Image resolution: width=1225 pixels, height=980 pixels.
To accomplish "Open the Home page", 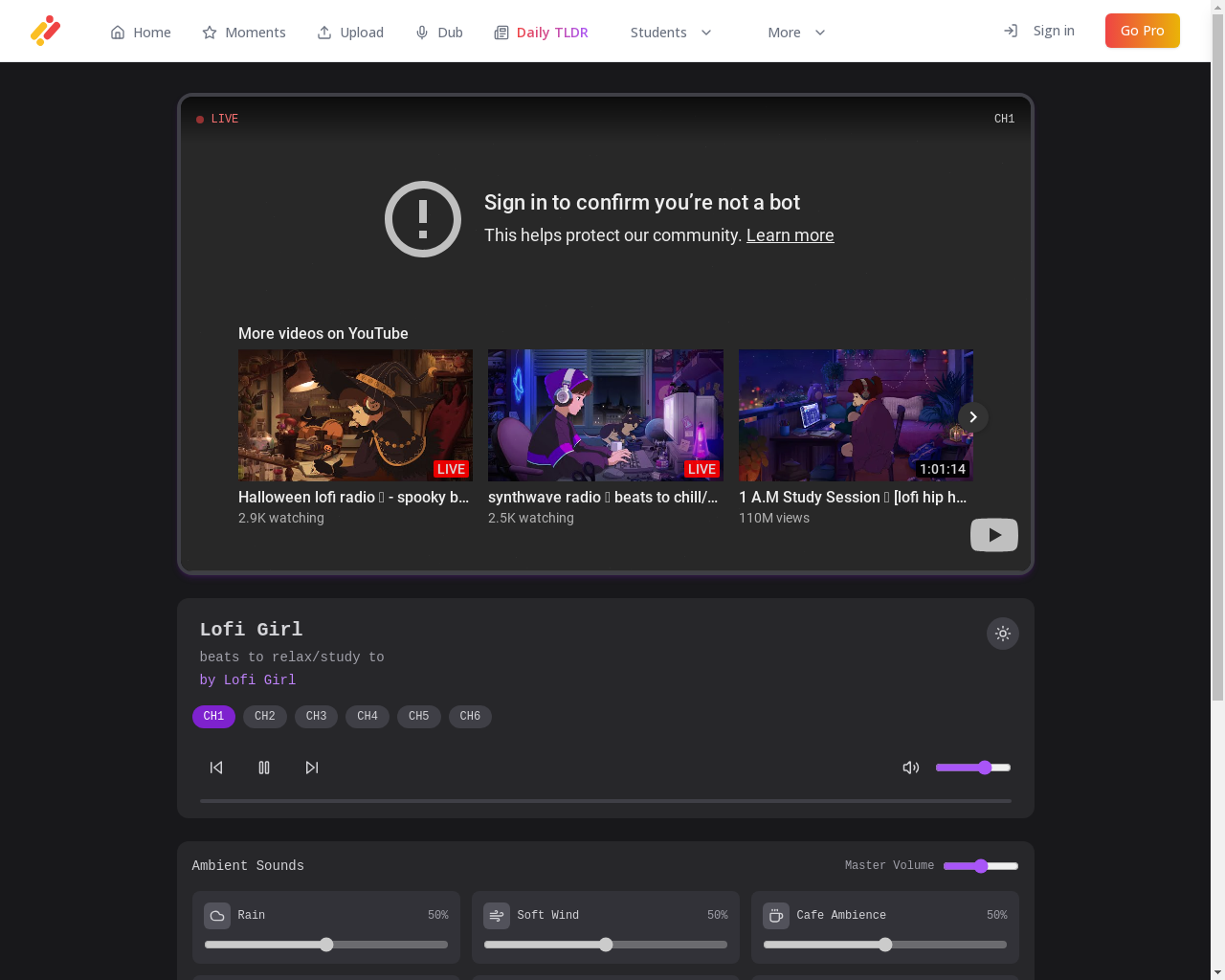I will (x=141, y=33).
